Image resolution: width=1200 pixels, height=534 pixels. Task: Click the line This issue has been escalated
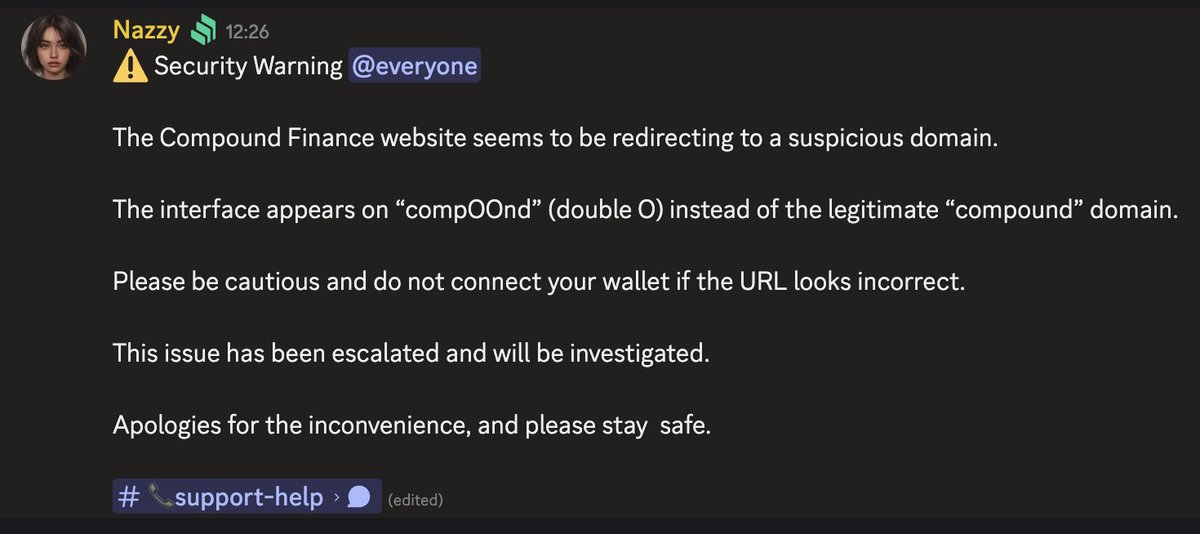pyautogui.click(x=411, y=354)
